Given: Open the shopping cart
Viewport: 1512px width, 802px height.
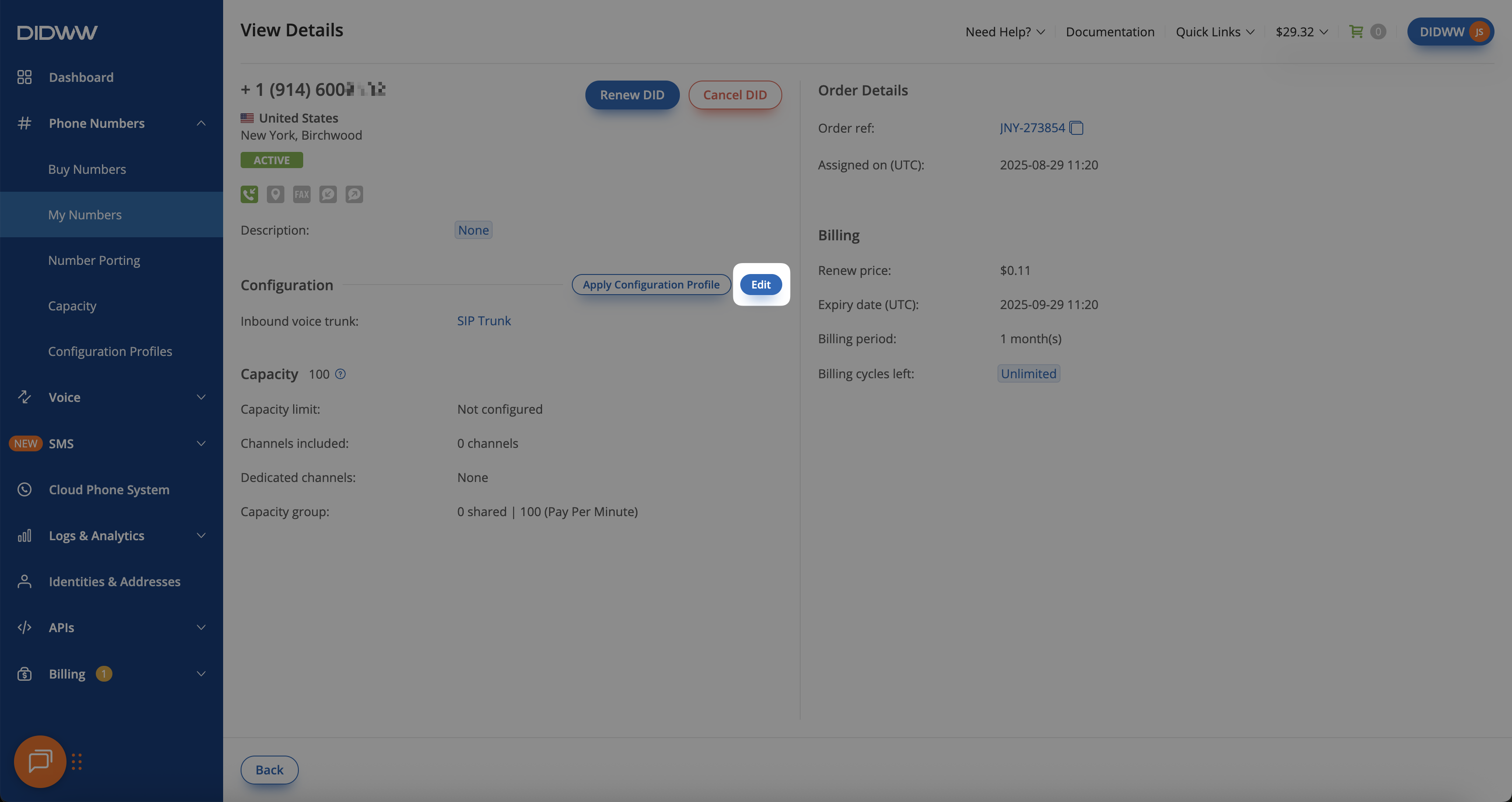Looking at the screenshot, I should pos(1356,31).
